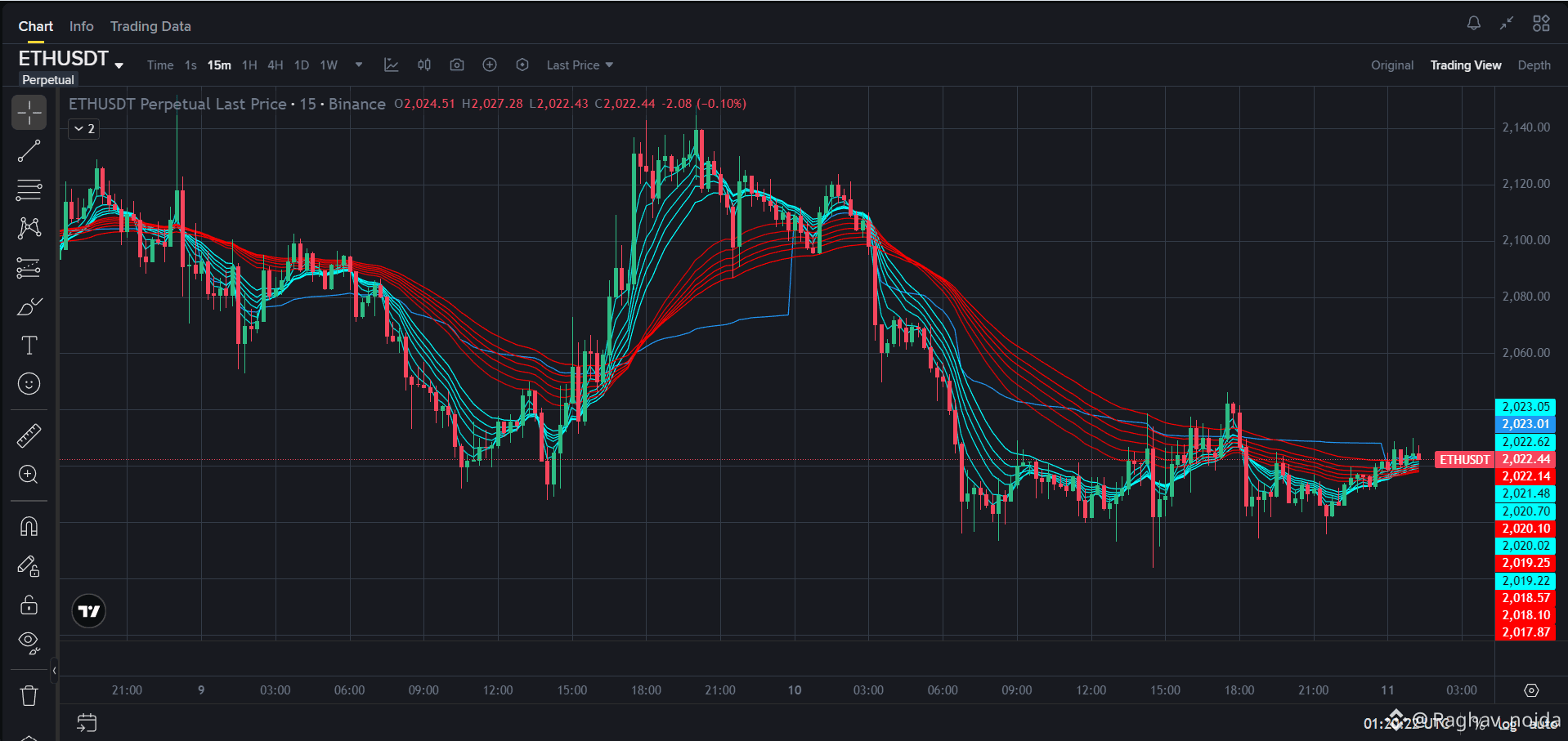Toggle lock all drawings padlock

[x=29, y=605]
